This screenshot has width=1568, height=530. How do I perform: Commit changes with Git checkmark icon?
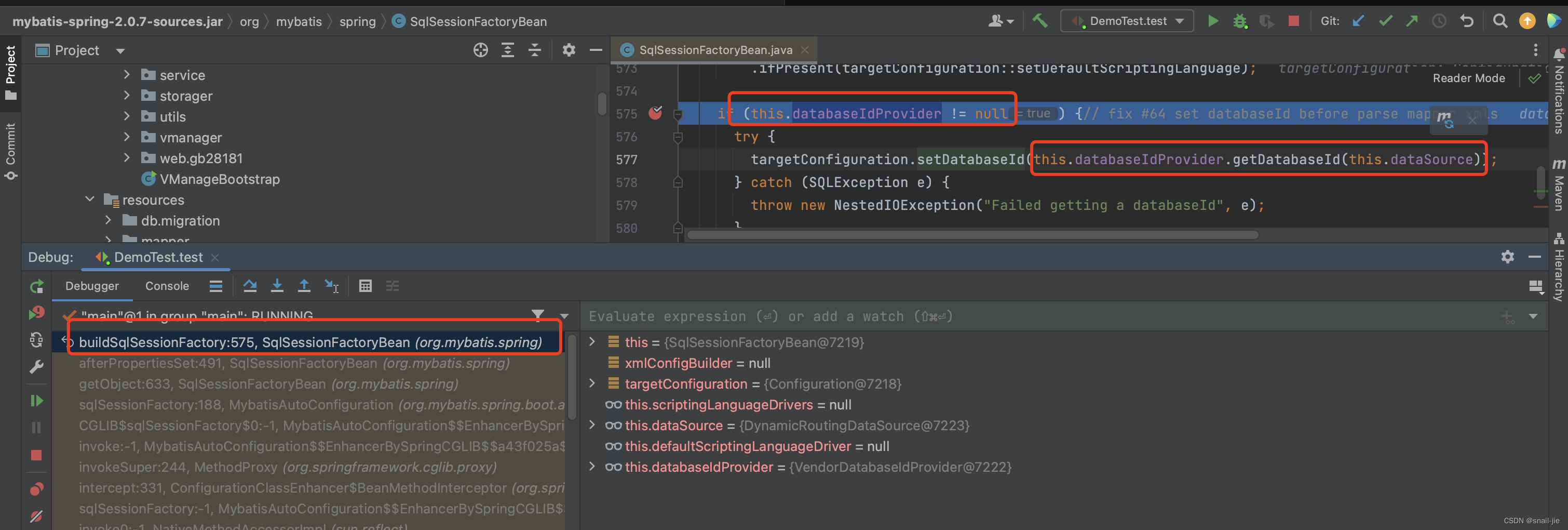(x=1385, y=21)
